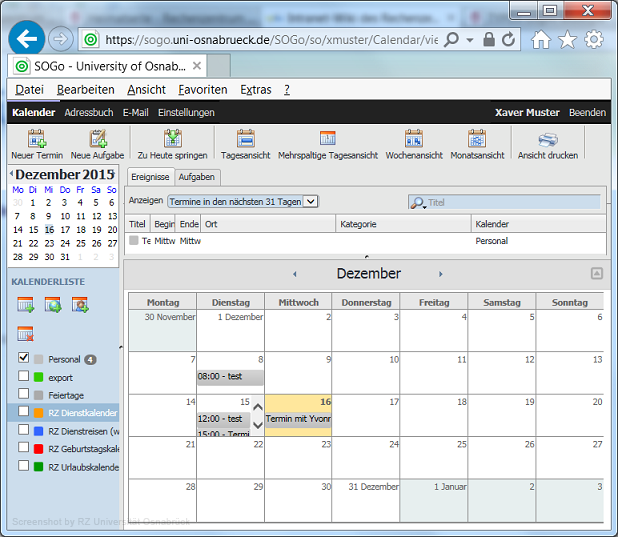Switch to Tagesansicht day view
Image resolution: width=618 pixels, height=537 pixels.
tap(246, 144)
